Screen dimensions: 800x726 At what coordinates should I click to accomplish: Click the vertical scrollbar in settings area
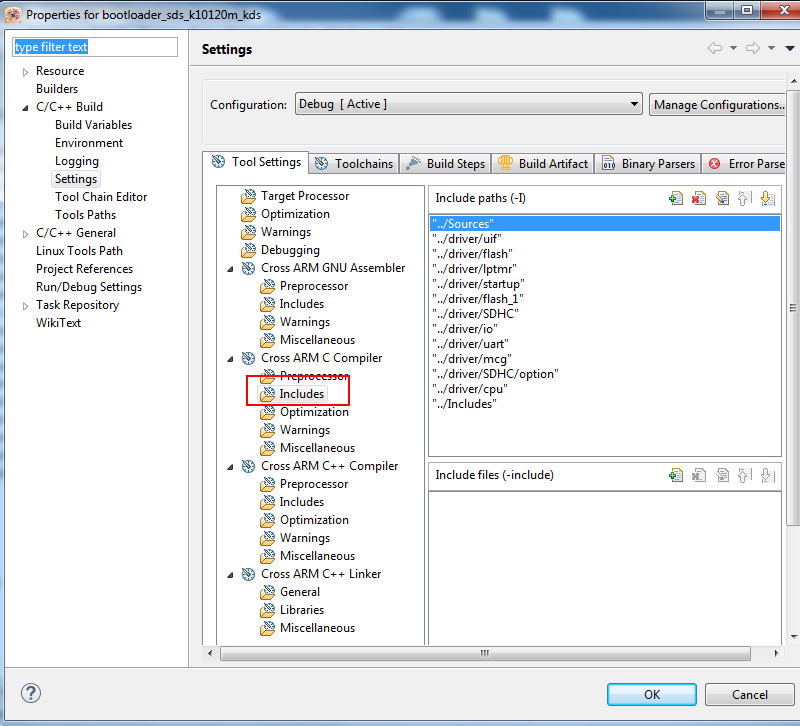coord(793,308)
